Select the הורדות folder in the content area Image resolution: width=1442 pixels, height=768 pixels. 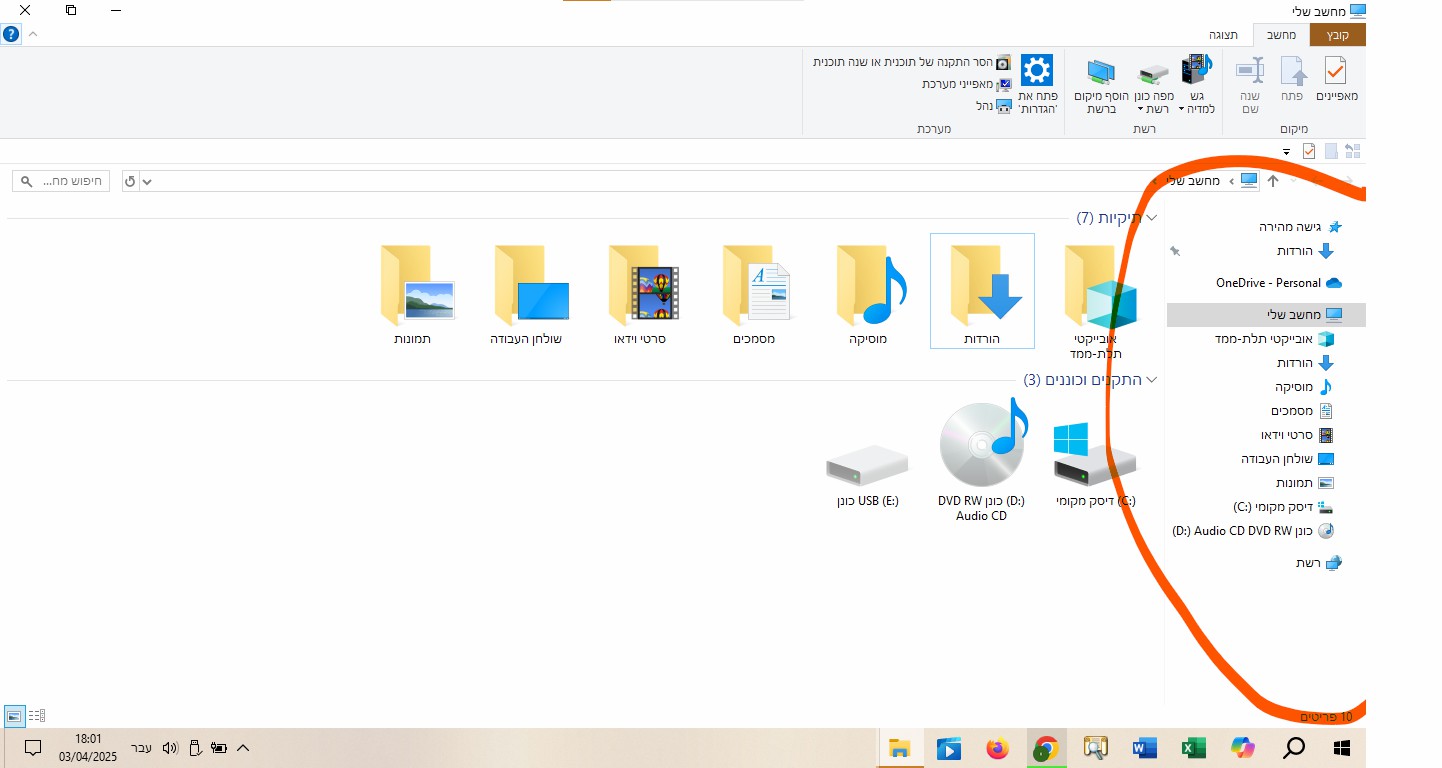[x=982, y=292]
